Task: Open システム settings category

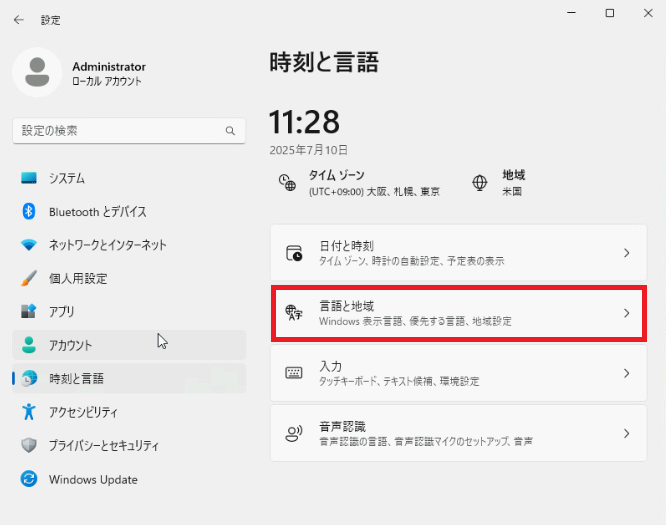Action: (129, 178)
